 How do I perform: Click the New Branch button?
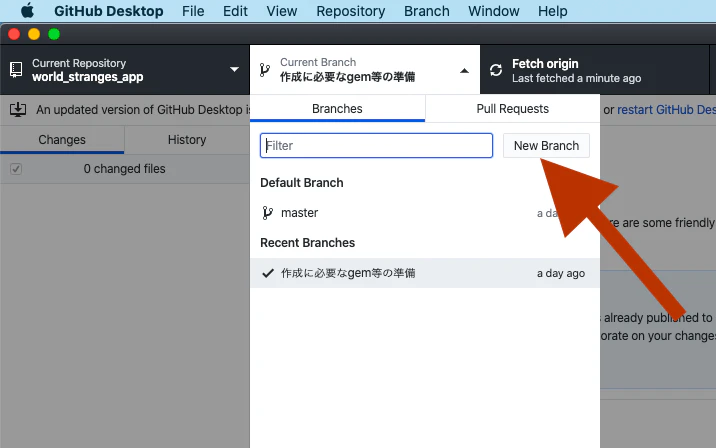point(546,145)
